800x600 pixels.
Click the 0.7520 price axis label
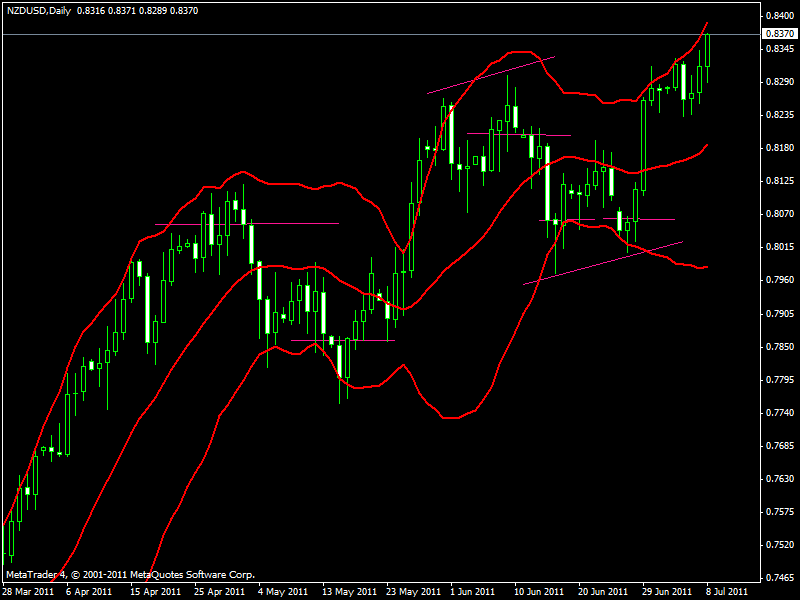click(x=780, y=545)
